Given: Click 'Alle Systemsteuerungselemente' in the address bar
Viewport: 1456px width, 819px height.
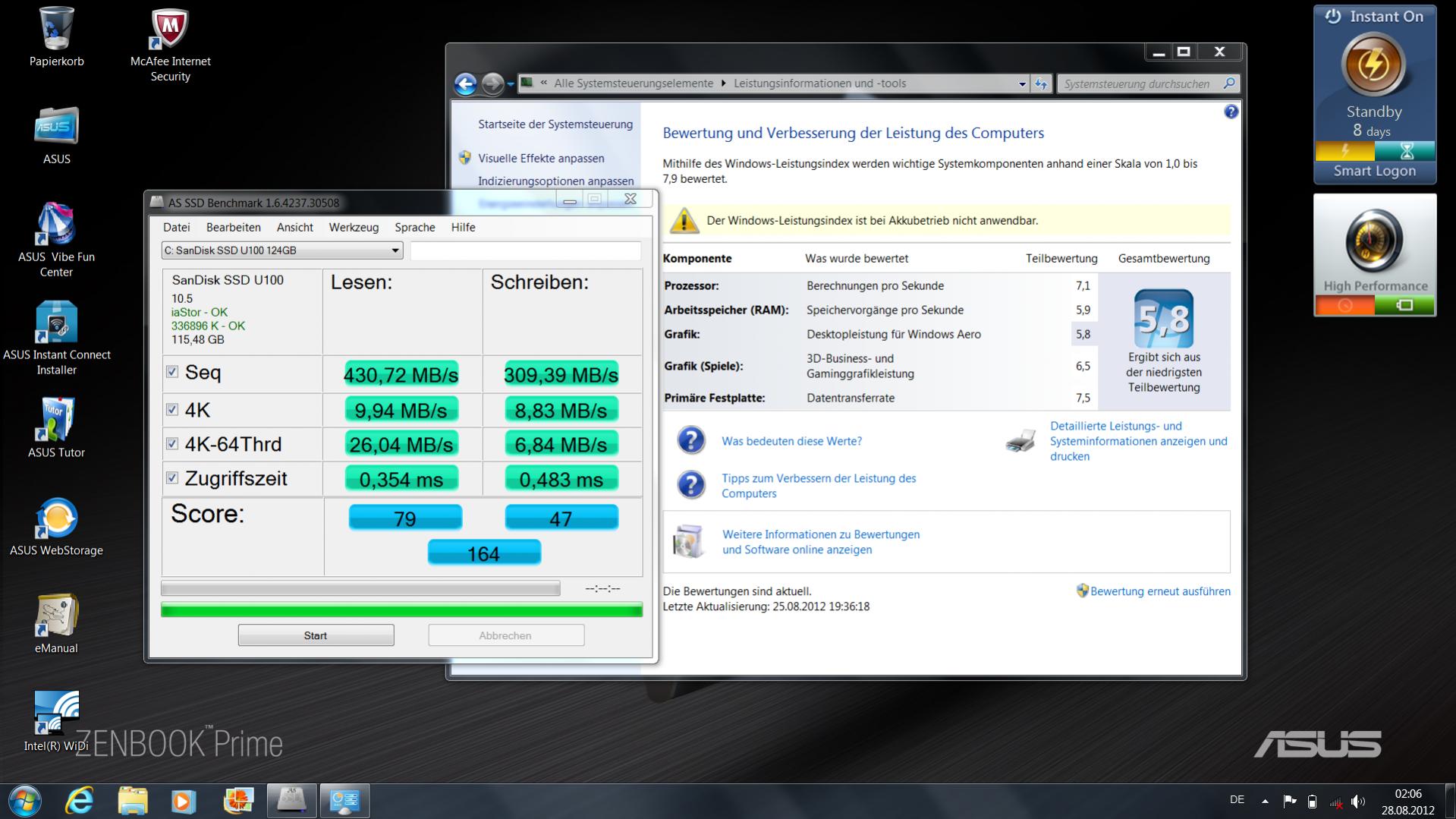Looking at the screenshot, I should coord(634,83).
